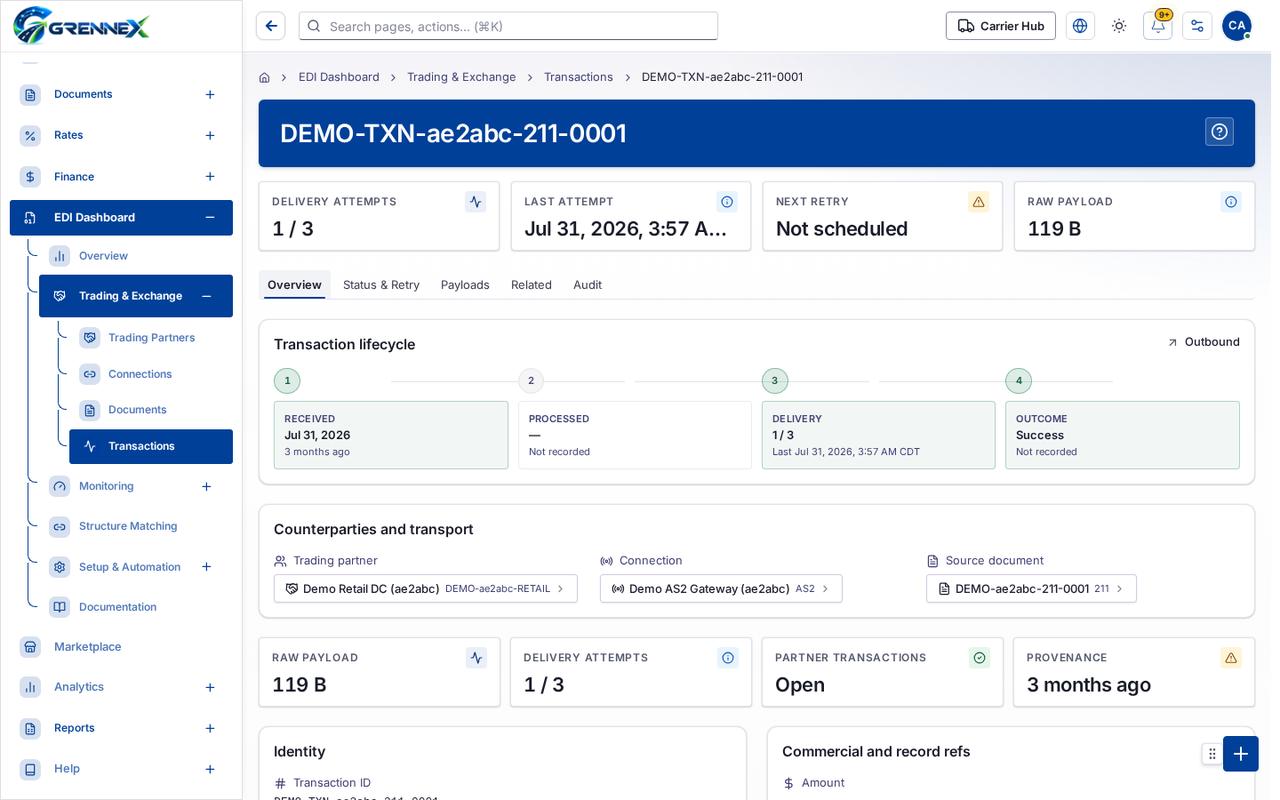This screenshot has height=800, width=1280.
Task: Open the CA user avatar menu
Action: (x=1237, y=26)
